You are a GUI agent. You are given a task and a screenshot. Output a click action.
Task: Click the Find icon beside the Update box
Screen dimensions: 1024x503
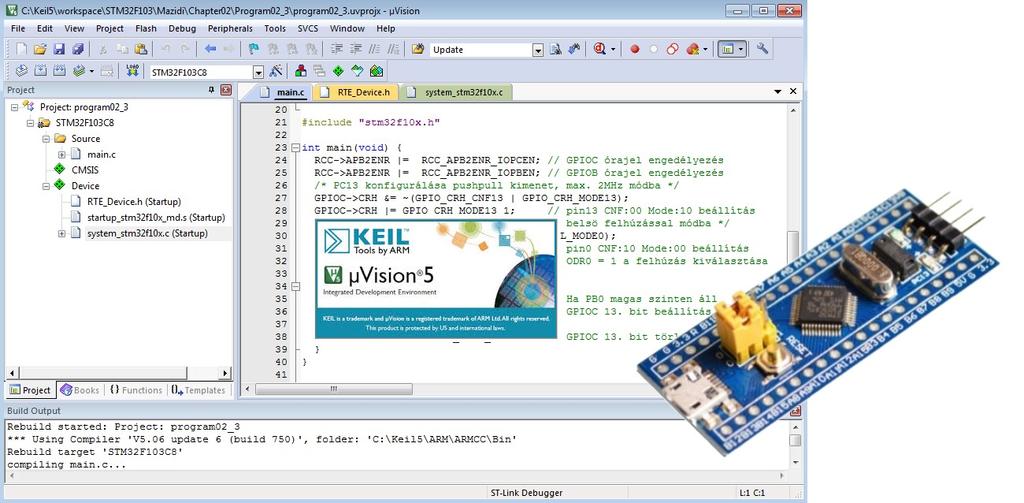[x=556, y=50]
